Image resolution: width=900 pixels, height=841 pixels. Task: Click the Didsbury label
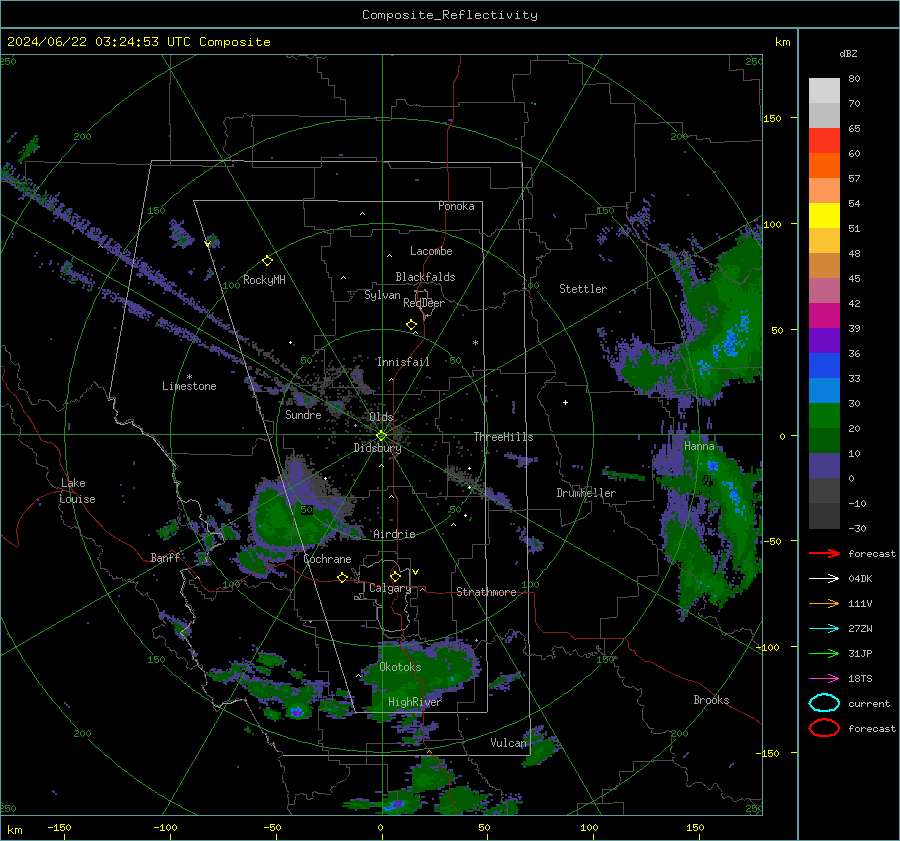[x=377, y=448]
